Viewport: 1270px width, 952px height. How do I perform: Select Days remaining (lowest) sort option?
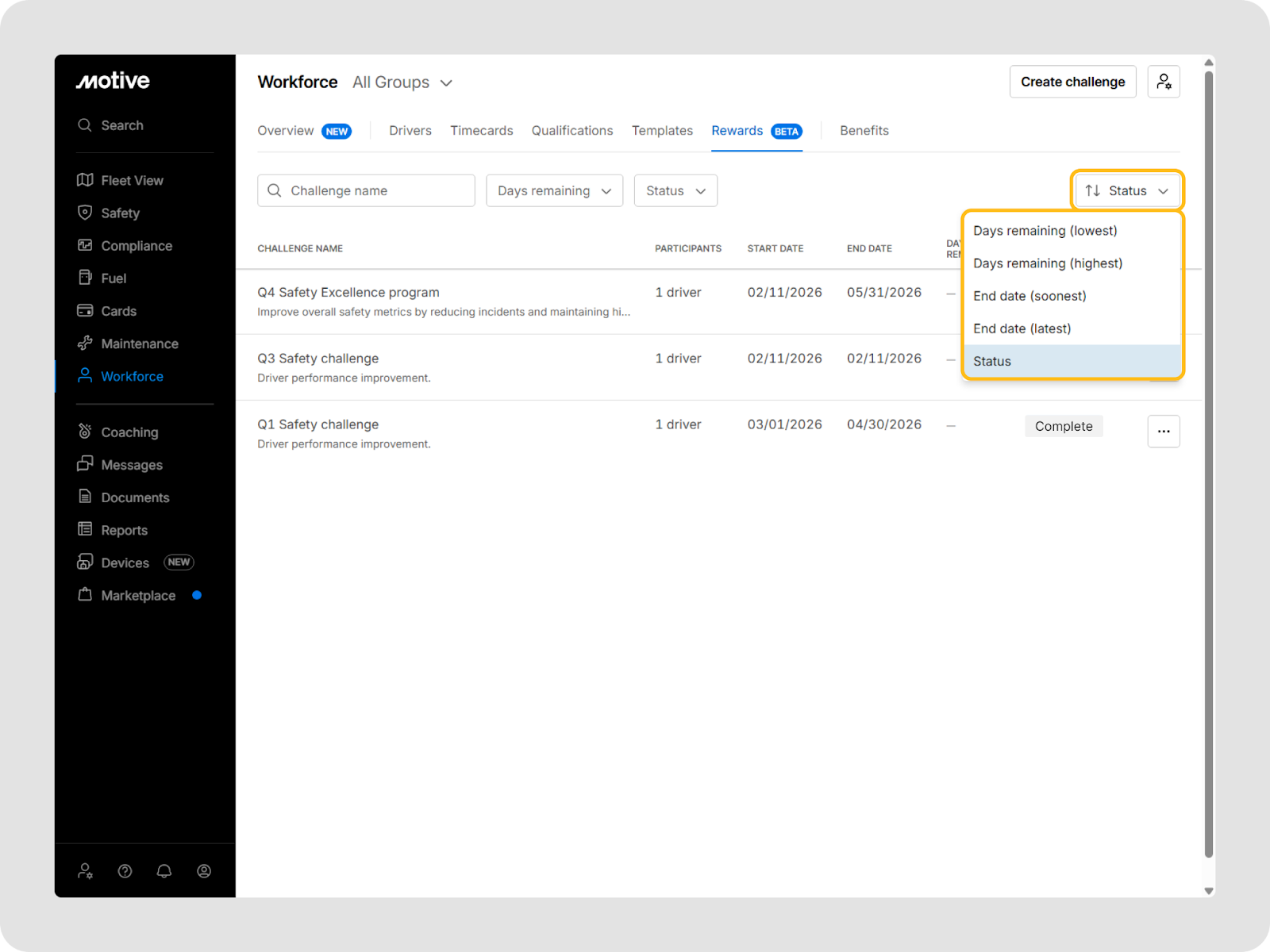coord(1045,231)
